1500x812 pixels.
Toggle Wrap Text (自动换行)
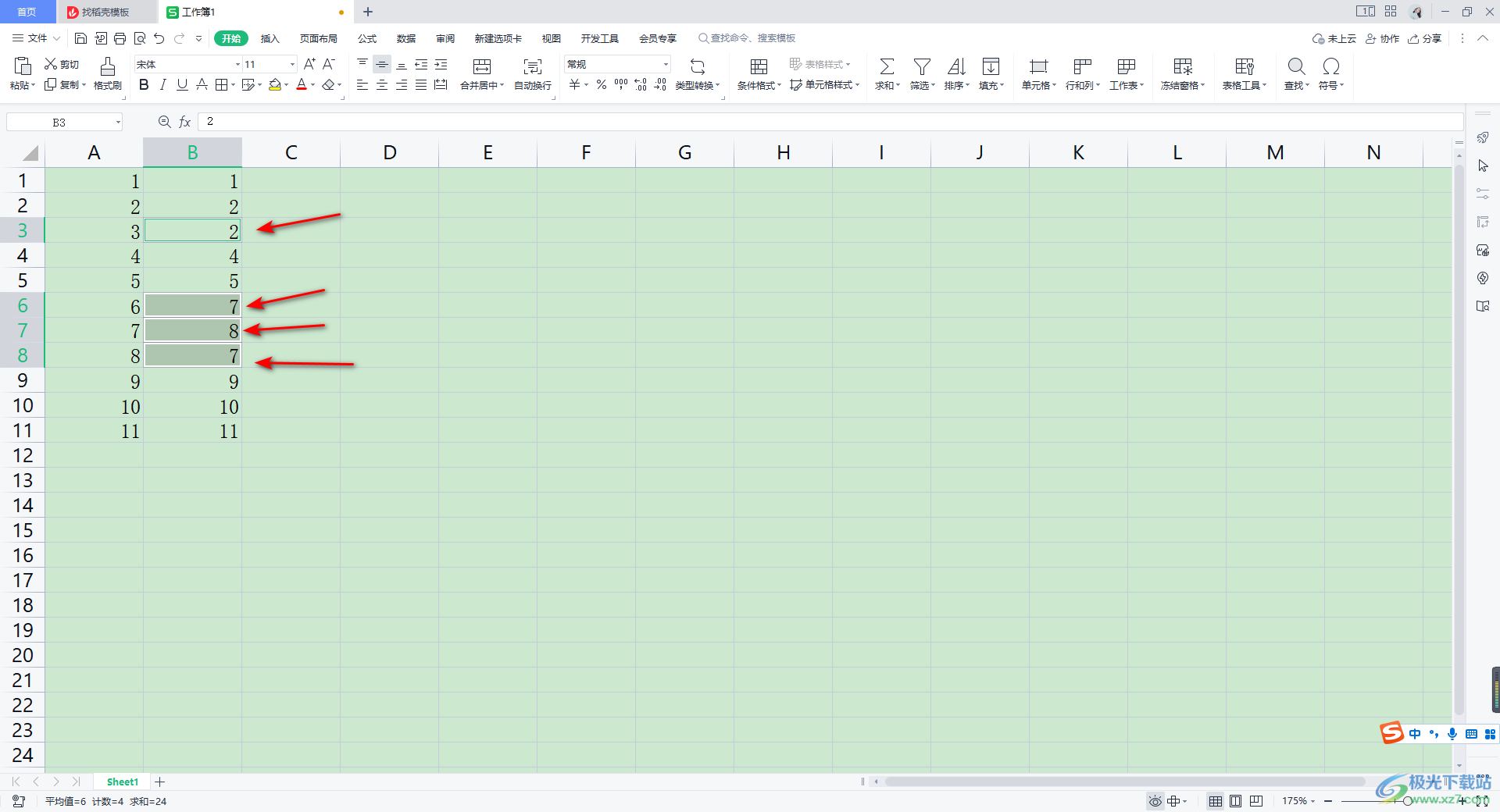coord(533,73)
